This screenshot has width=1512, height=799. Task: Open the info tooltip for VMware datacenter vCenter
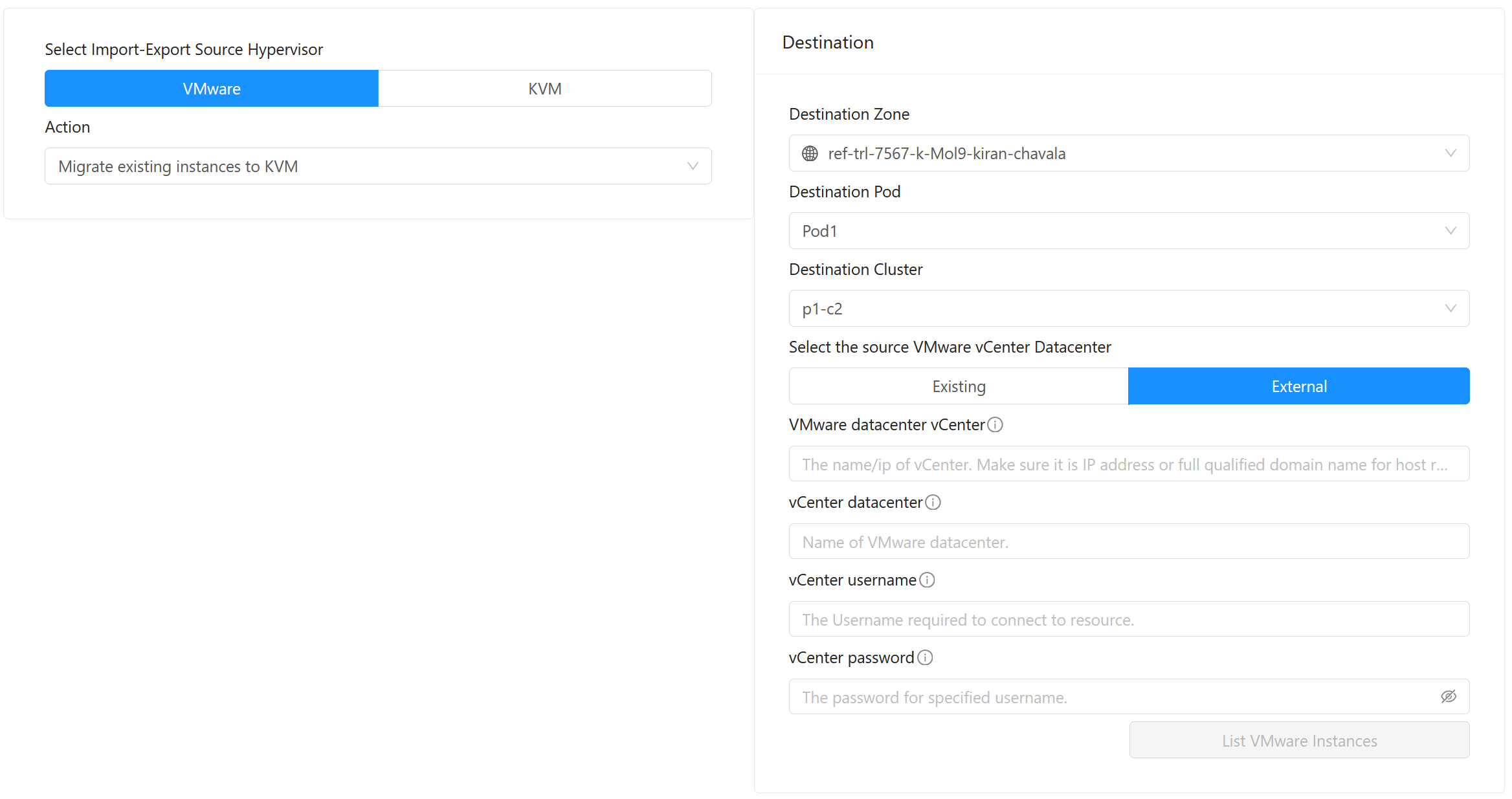coord(995,424)
